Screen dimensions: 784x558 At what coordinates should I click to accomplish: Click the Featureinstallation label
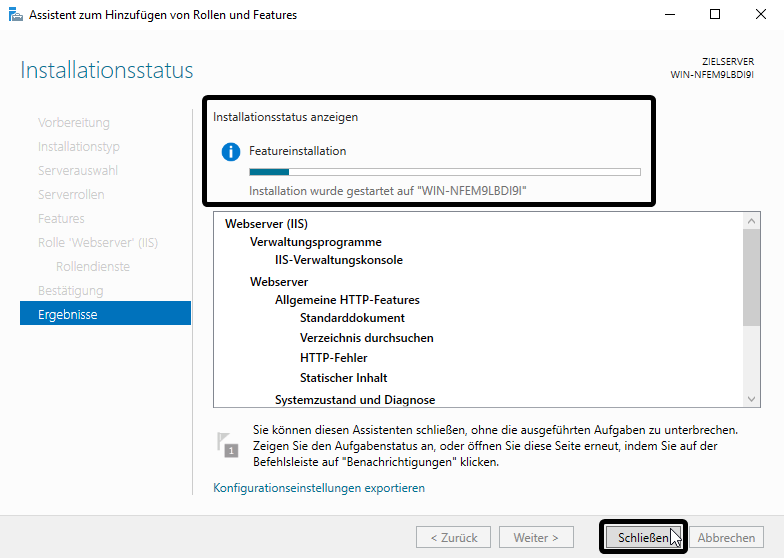298,151
